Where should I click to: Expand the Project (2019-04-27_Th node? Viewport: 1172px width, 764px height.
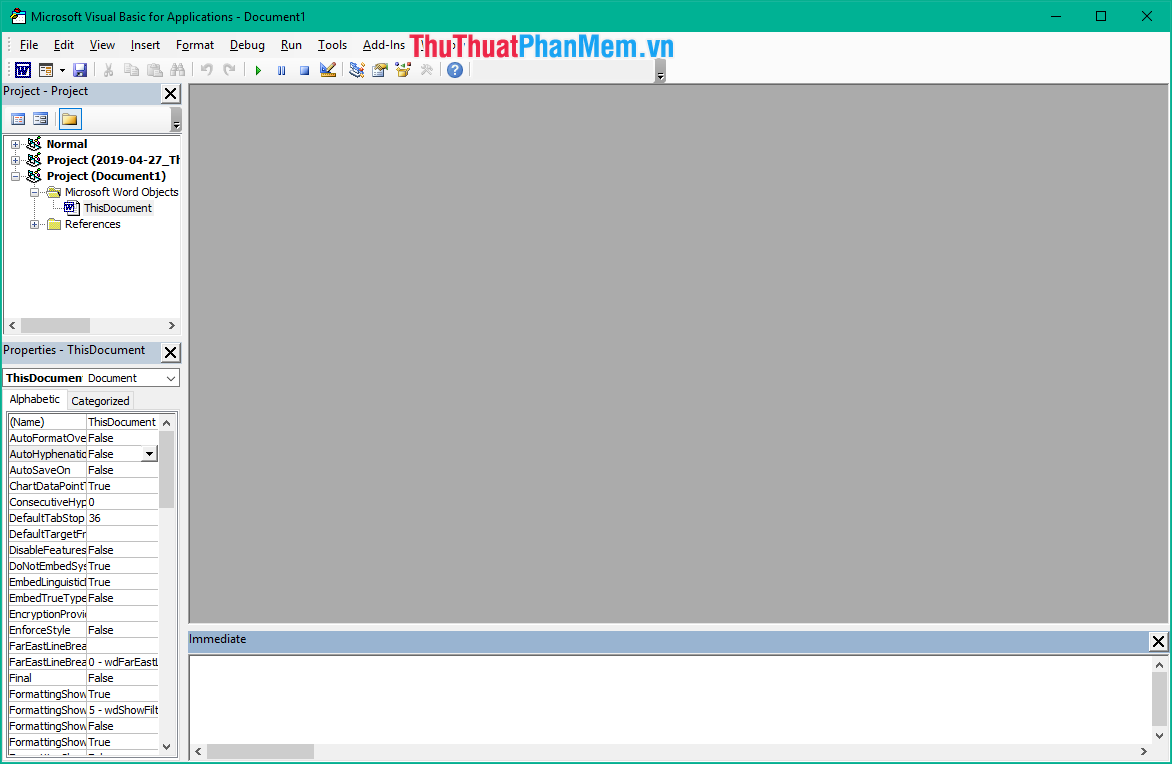pos(15,160)
